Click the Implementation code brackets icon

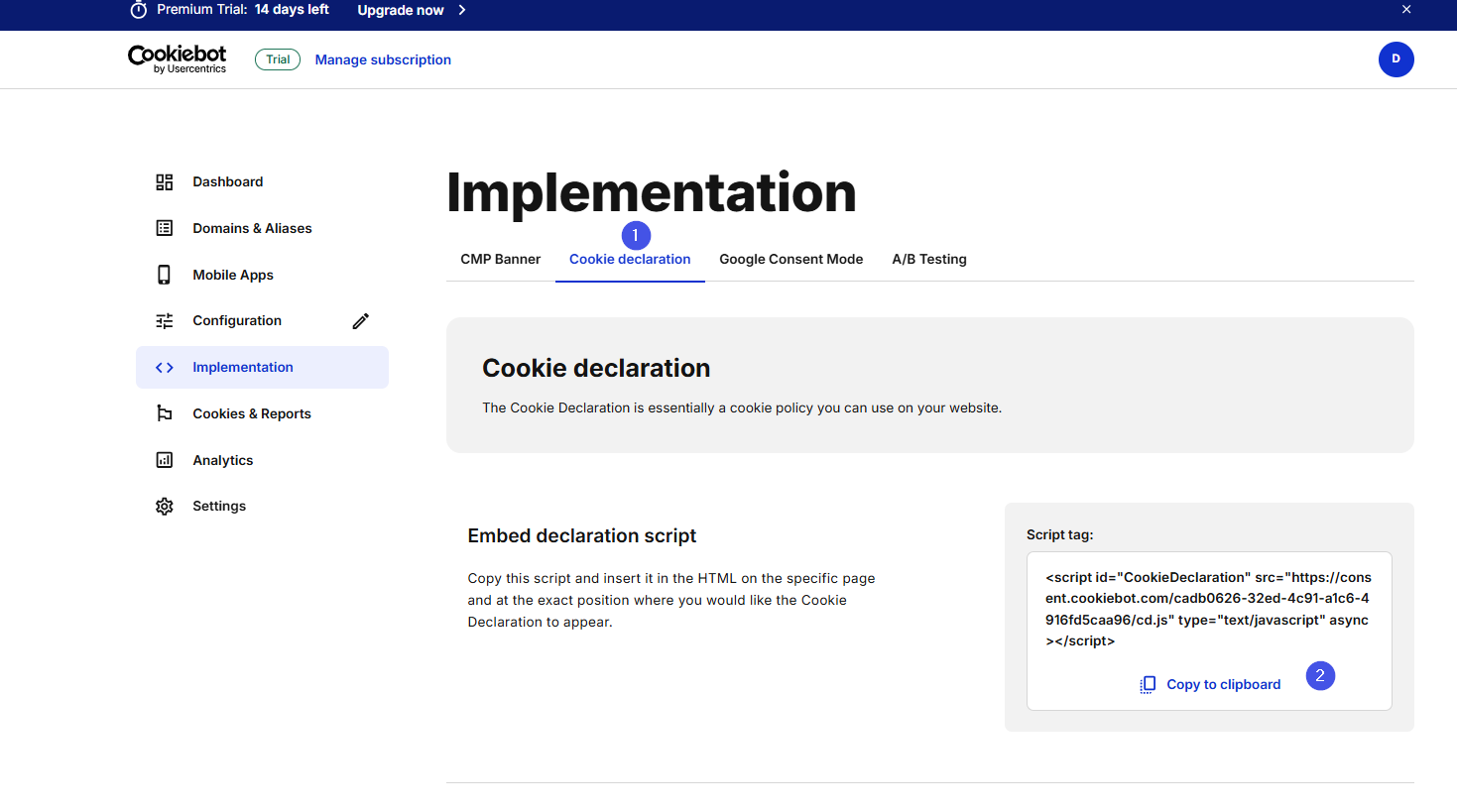coord(165,368)
